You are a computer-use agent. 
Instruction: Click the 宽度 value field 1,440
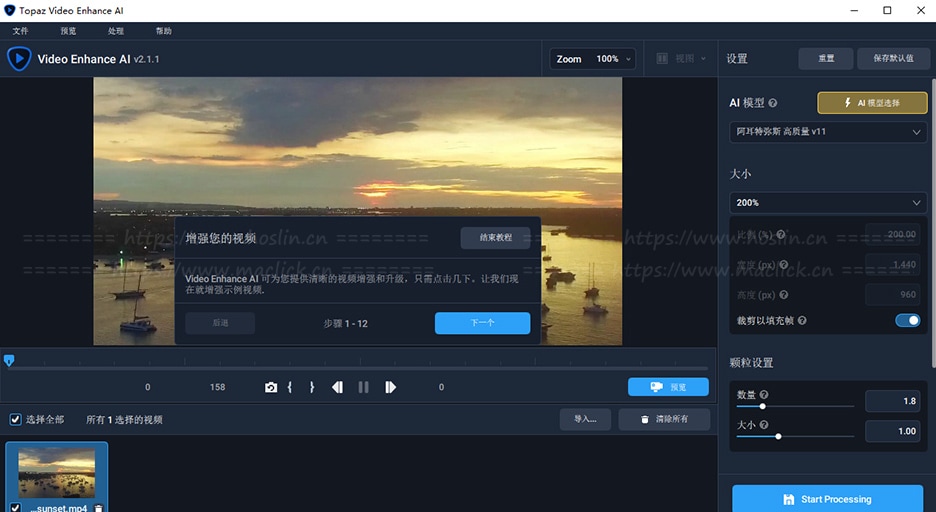893,264
